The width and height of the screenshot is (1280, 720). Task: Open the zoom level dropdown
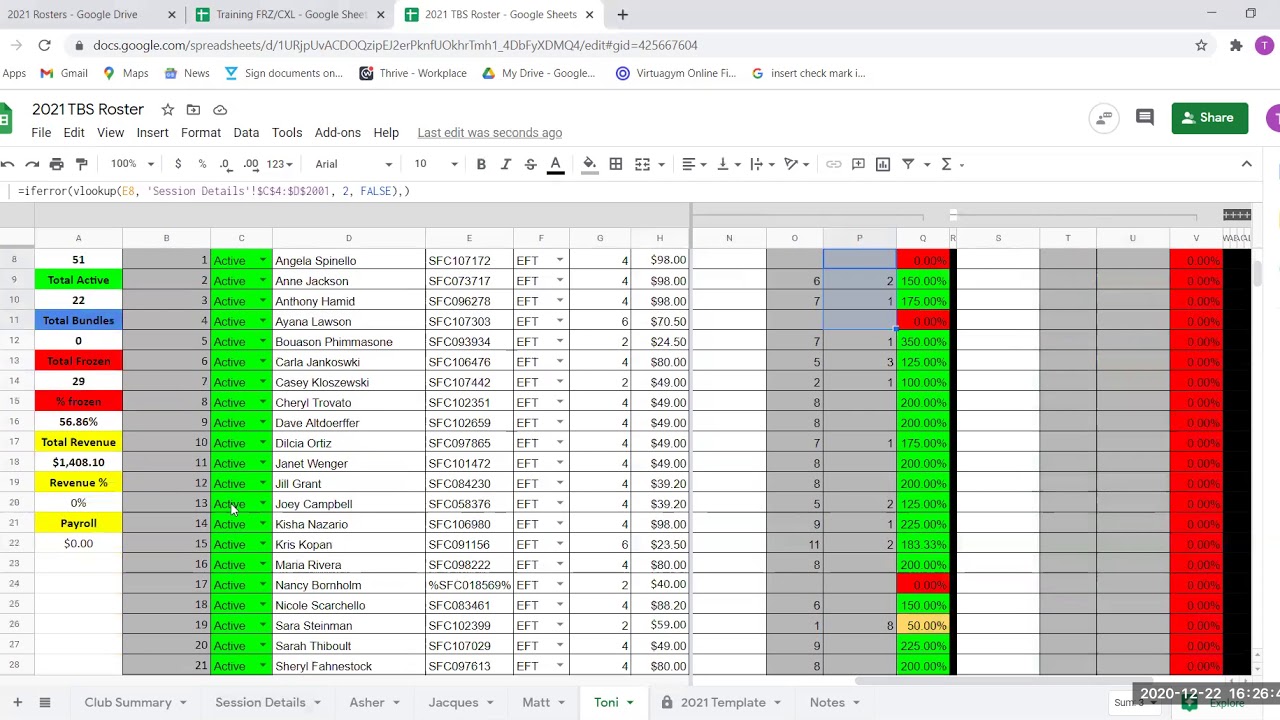pos(132,164)
